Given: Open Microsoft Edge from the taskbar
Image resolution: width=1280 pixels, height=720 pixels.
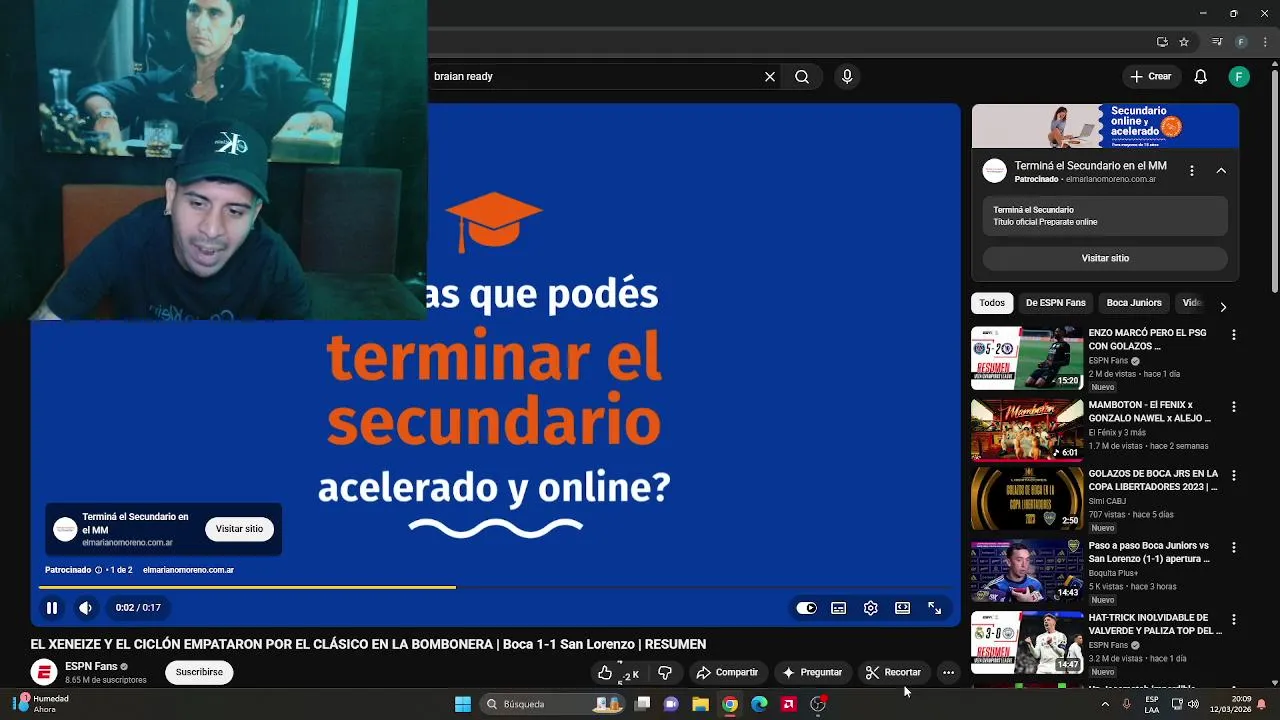Looking at the screenshot, I should pyautogui.click(x=759, y=704).
